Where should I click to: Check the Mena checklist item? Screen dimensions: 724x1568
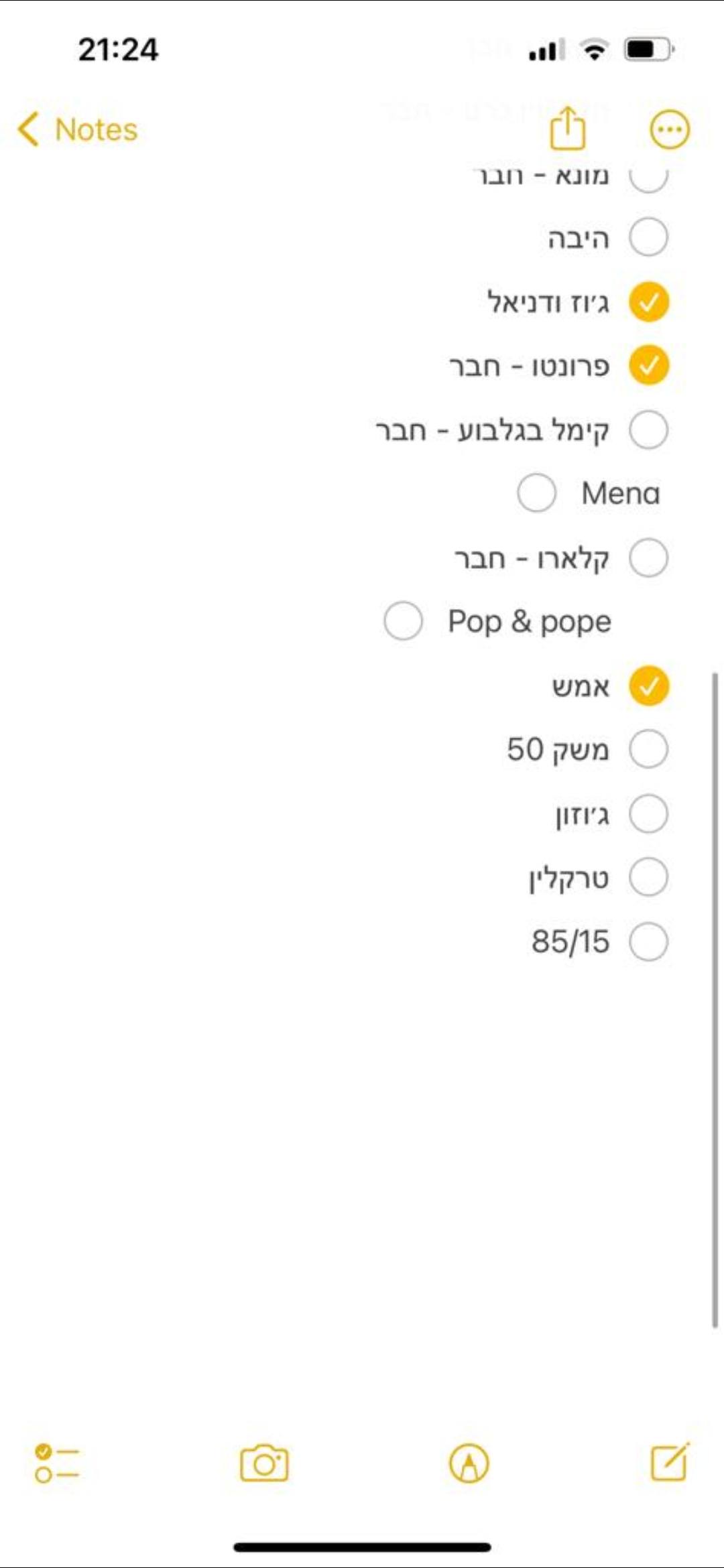(x=536, y=493)
